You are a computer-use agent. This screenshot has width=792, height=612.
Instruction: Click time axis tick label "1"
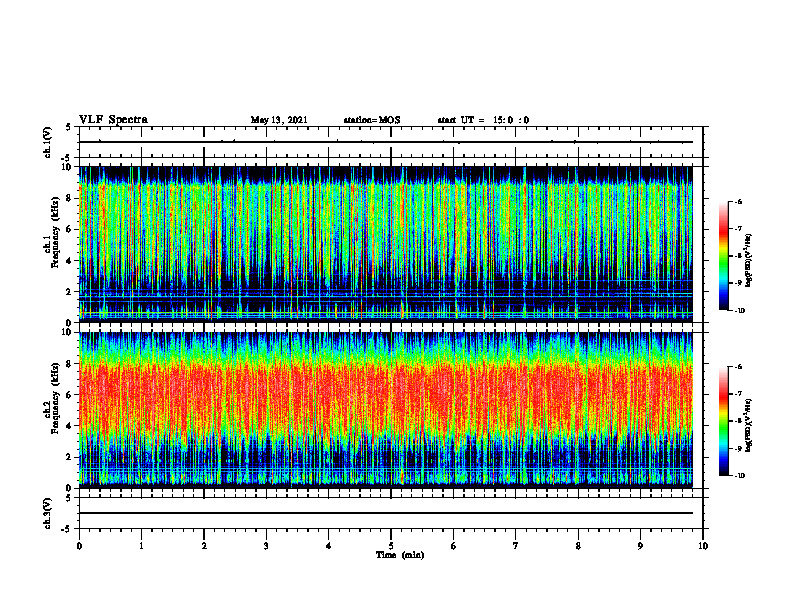click(x=141, y=546)
